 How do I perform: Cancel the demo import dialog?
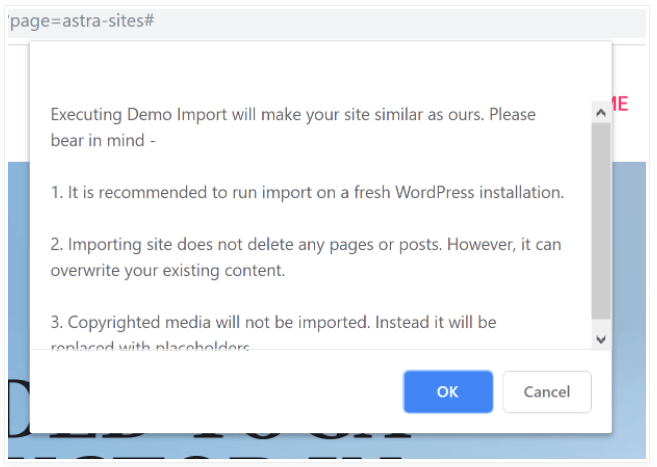point(547,392)
